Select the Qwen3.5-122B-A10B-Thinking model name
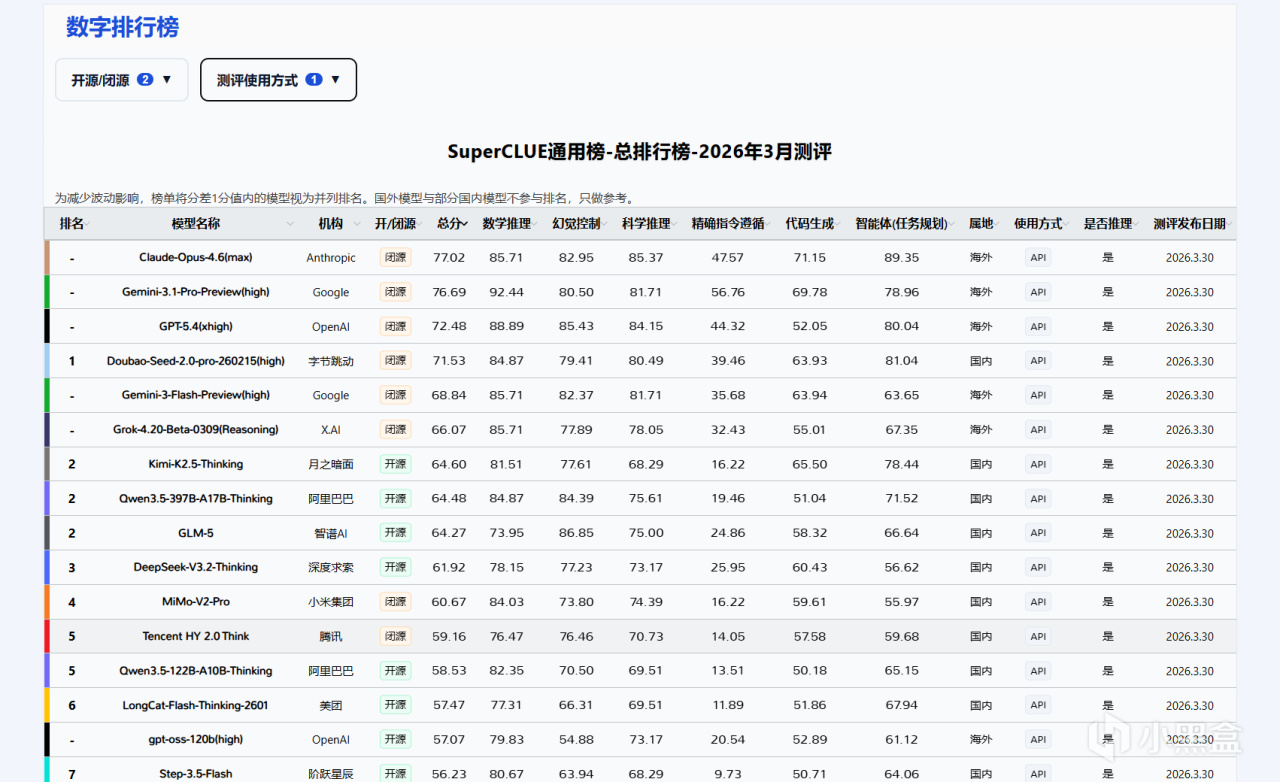Image resolution: width=1280 pixels, height=782 pixels. tap(196, 671)
